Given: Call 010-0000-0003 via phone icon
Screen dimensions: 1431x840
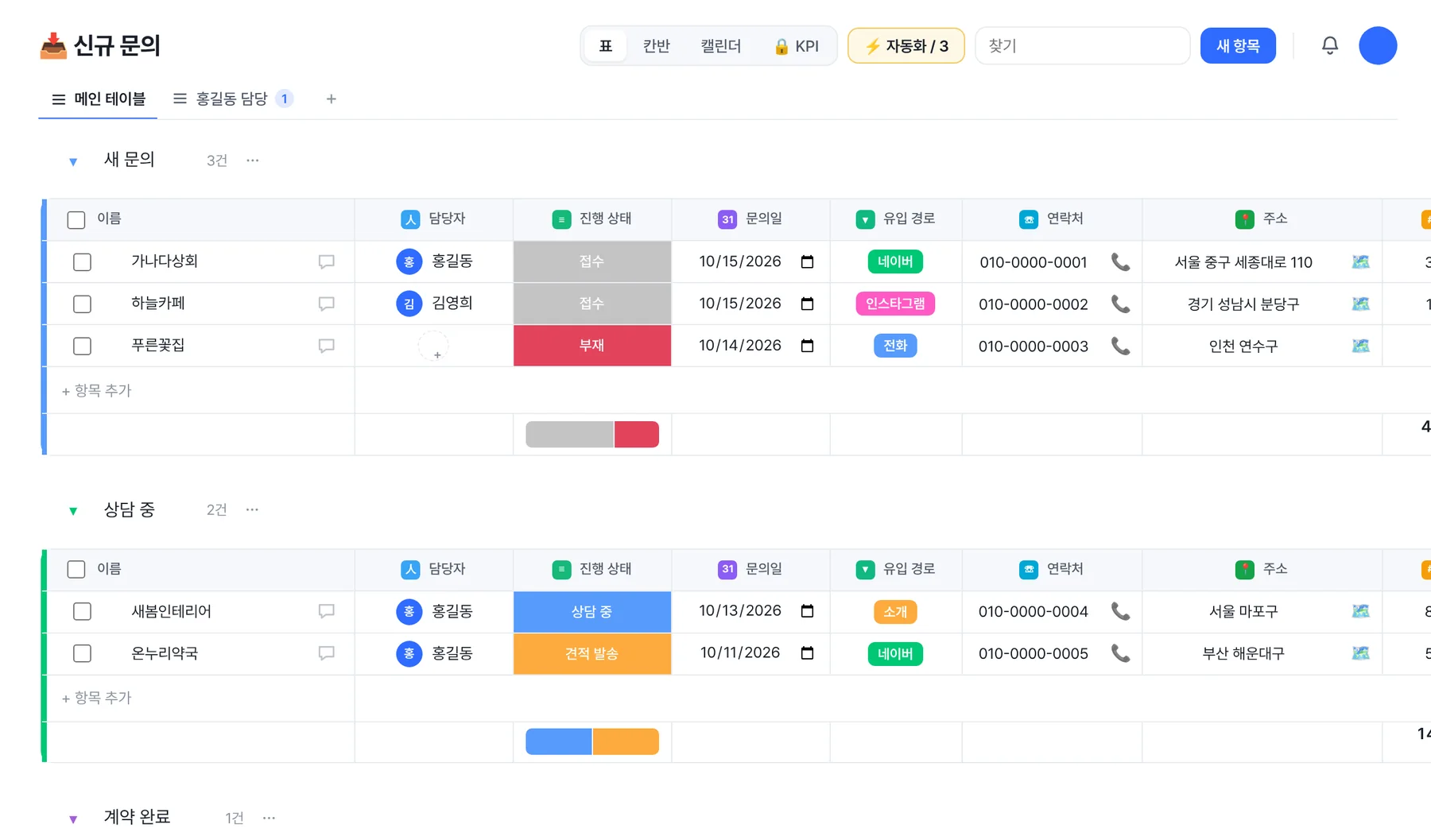Looking at the screenshot, I should coord(1120,346).
